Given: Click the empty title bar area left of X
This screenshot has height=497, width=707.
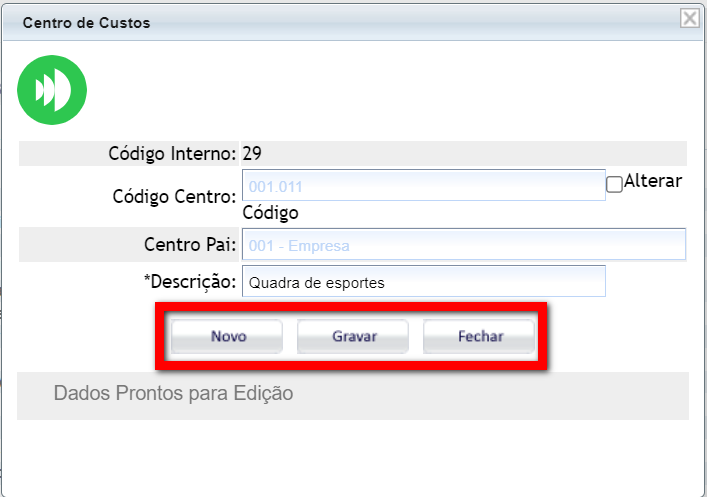Looking at the screenshot, I should pyautogui.click(x=420, y=22).
